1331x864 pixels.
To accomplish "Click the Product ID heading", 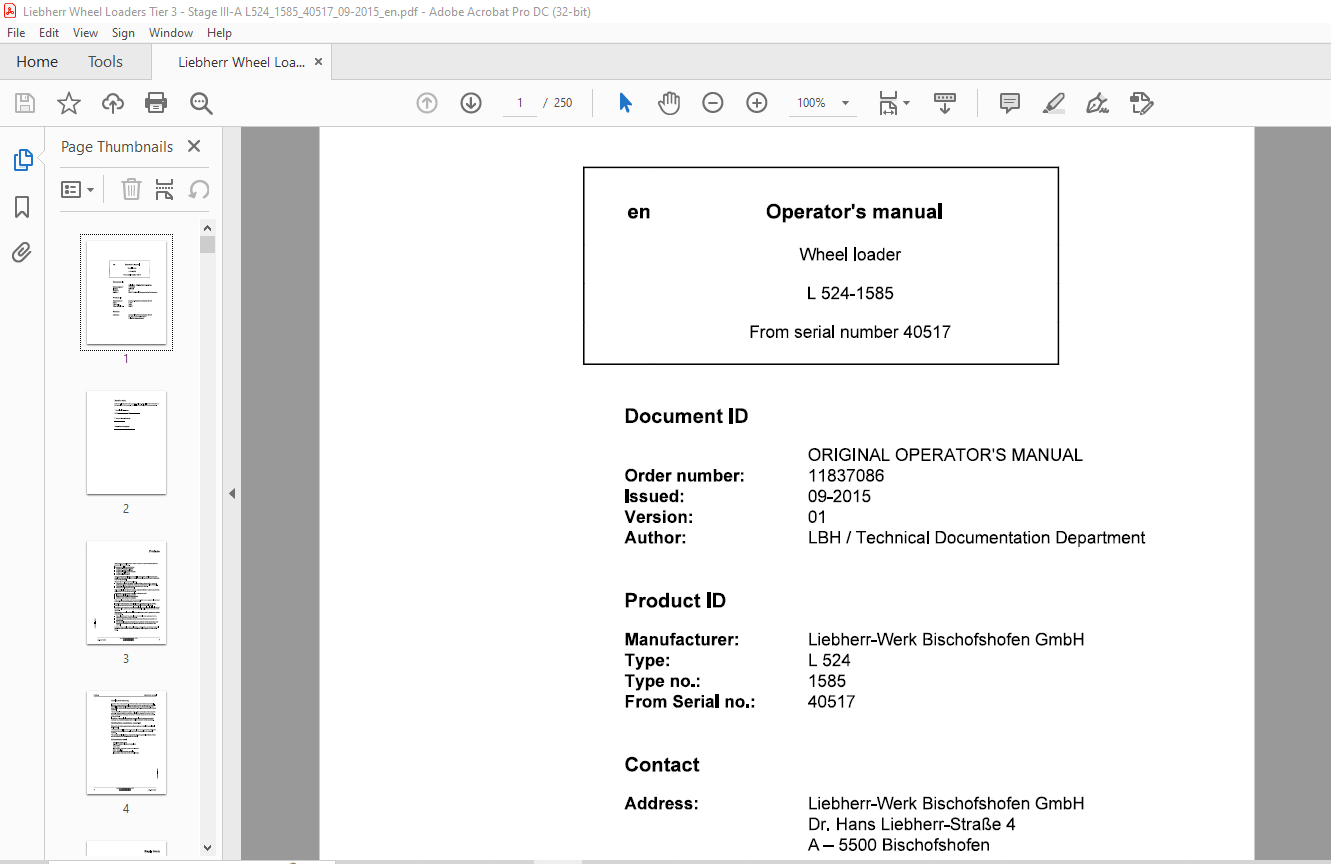I will 675,600.
